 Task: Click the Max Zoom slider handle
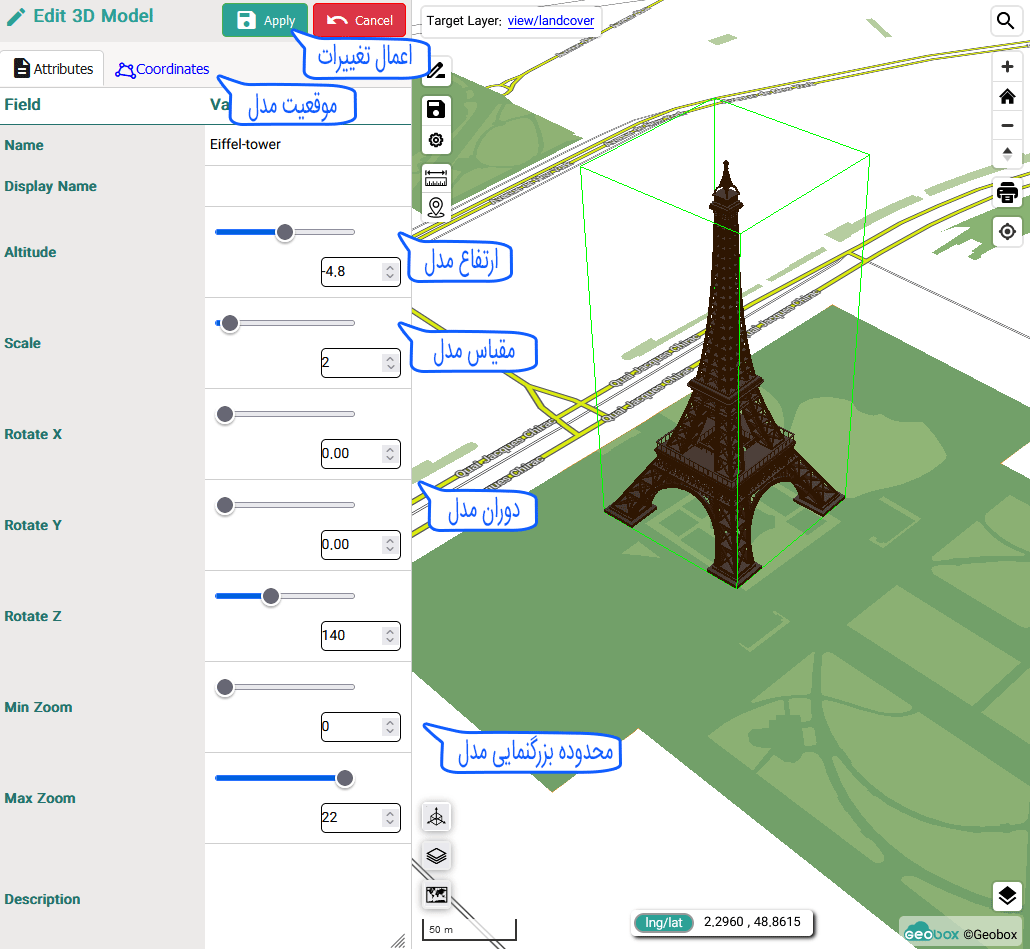coord(345,778)
